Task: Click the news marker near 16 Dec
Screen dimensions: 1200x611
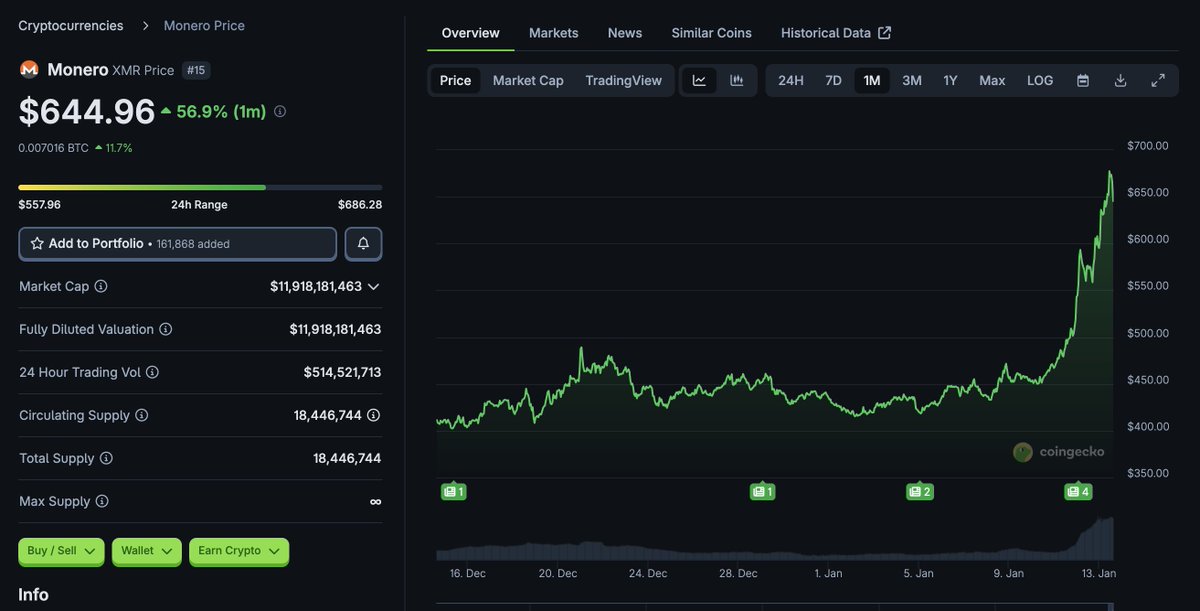Action: (x=454, y=491)
